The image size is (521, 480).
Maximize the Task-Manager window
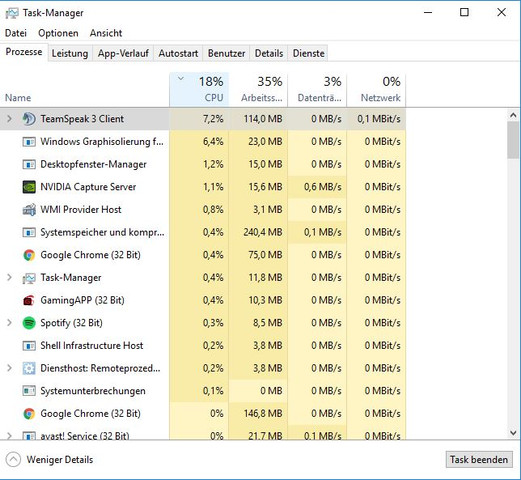[464, 13]
